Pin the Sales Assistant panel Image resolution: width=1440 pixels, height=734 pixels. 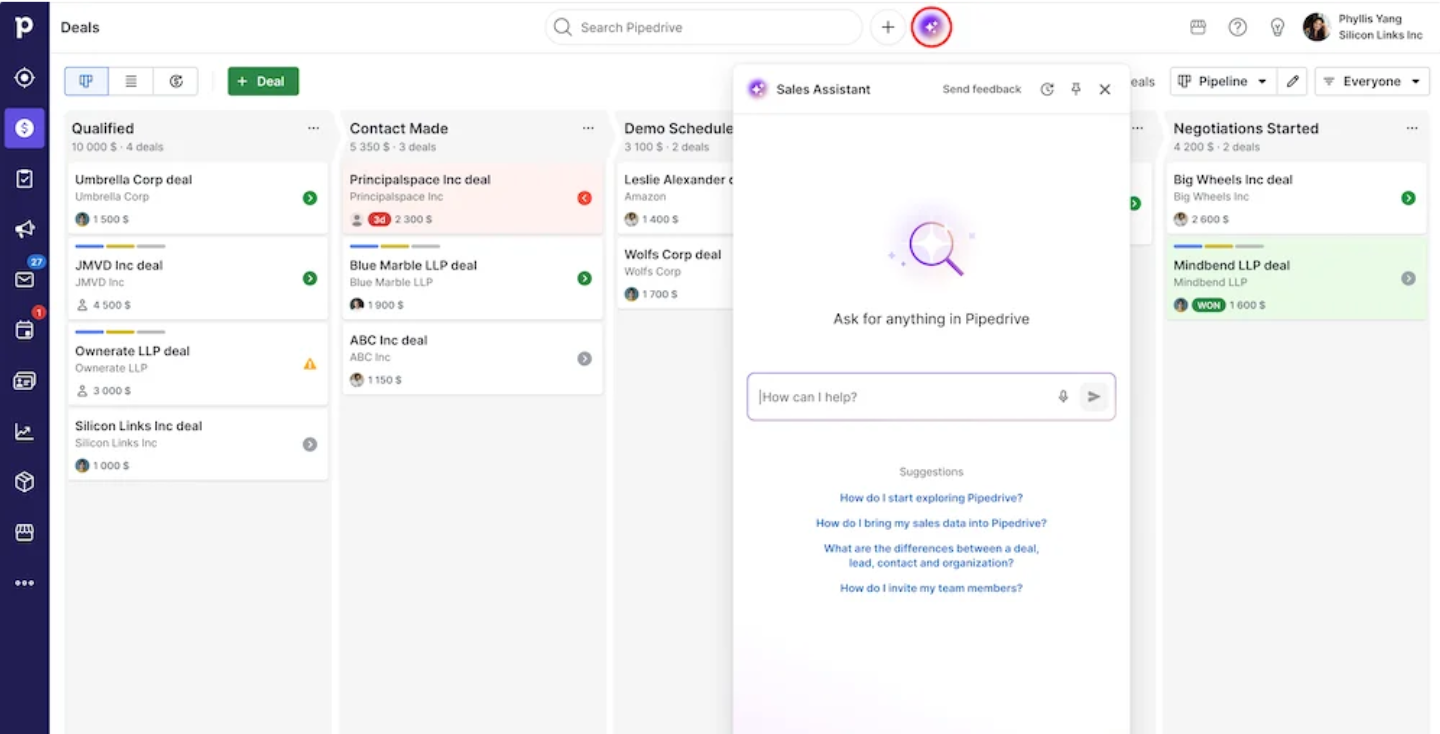coord(1076,89)
